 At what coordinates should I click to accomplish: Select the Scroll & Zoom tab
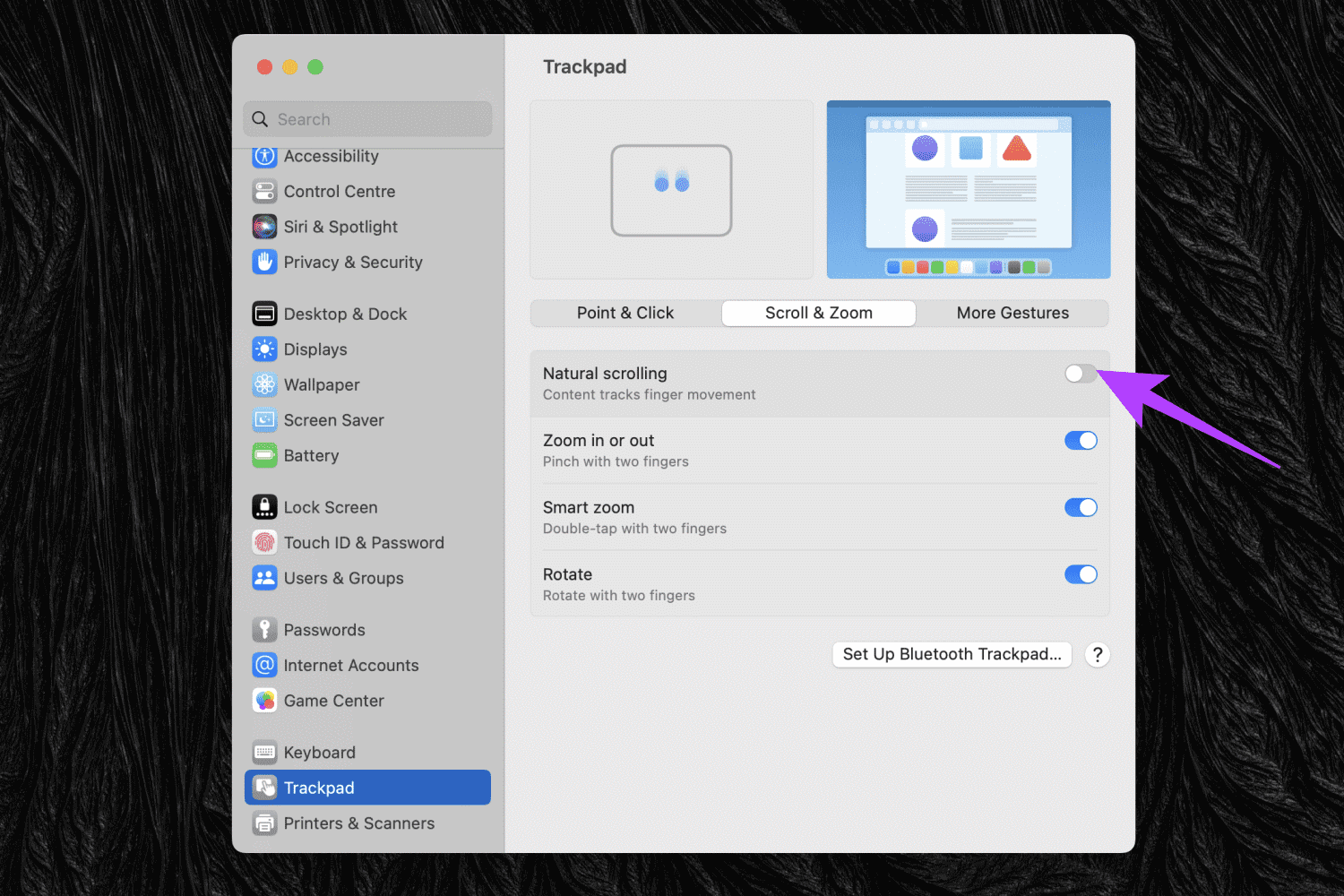[x=818, y=314]
